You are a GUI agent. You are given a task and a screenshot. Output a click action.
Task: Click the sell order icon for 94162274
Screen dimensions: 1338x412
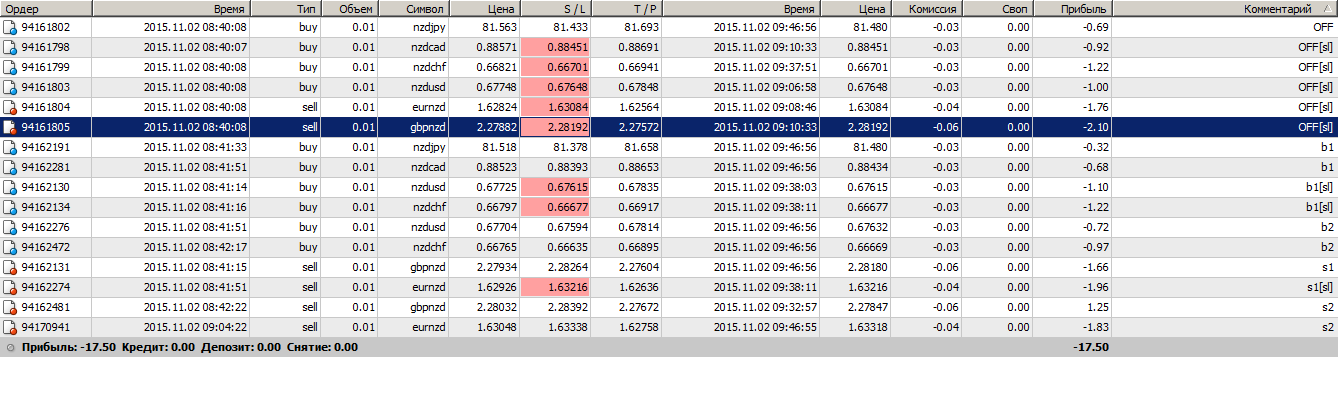10,287
